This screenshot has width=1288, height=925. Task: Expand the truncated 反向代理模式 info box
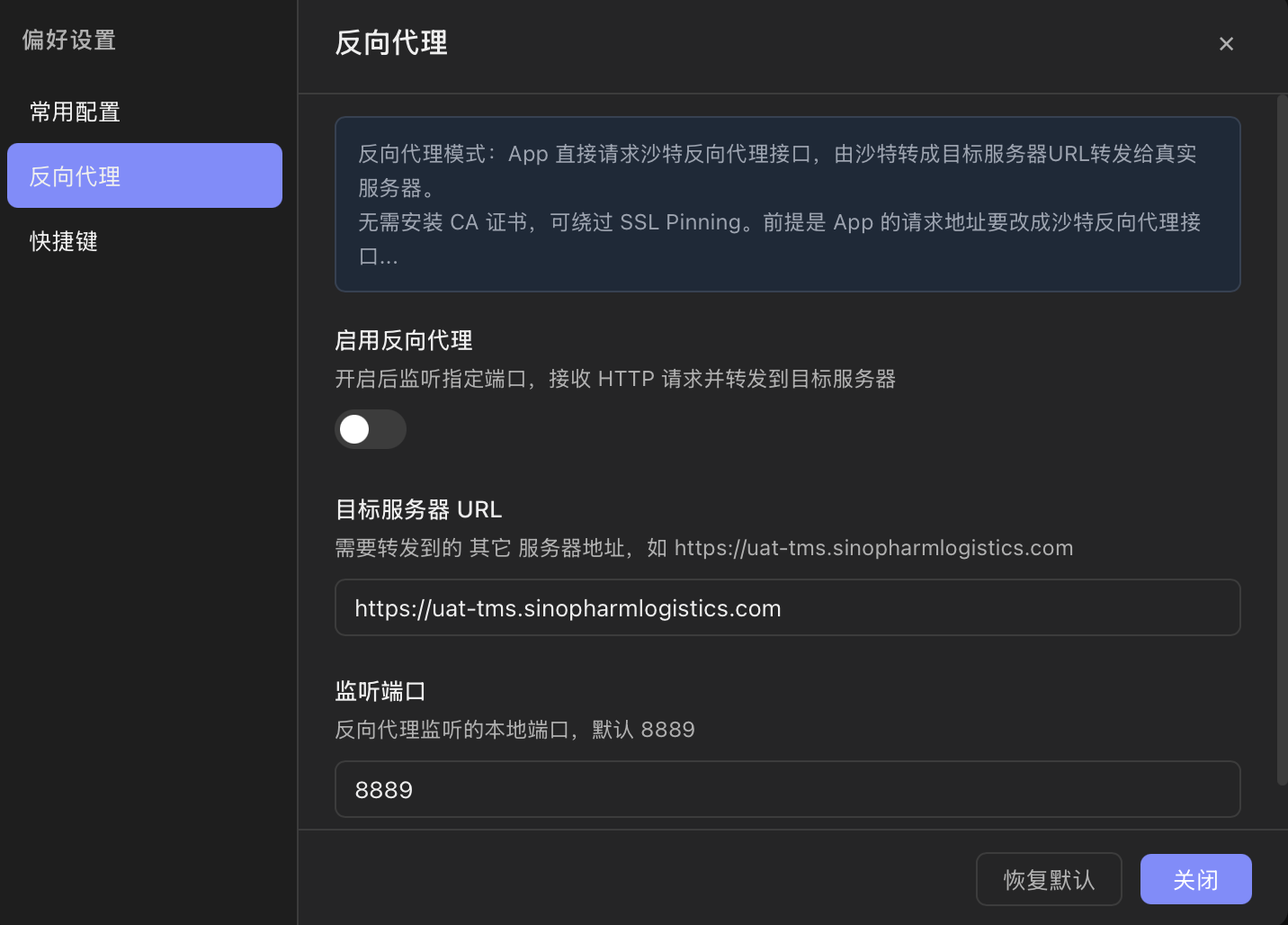[x=788, y=204]
